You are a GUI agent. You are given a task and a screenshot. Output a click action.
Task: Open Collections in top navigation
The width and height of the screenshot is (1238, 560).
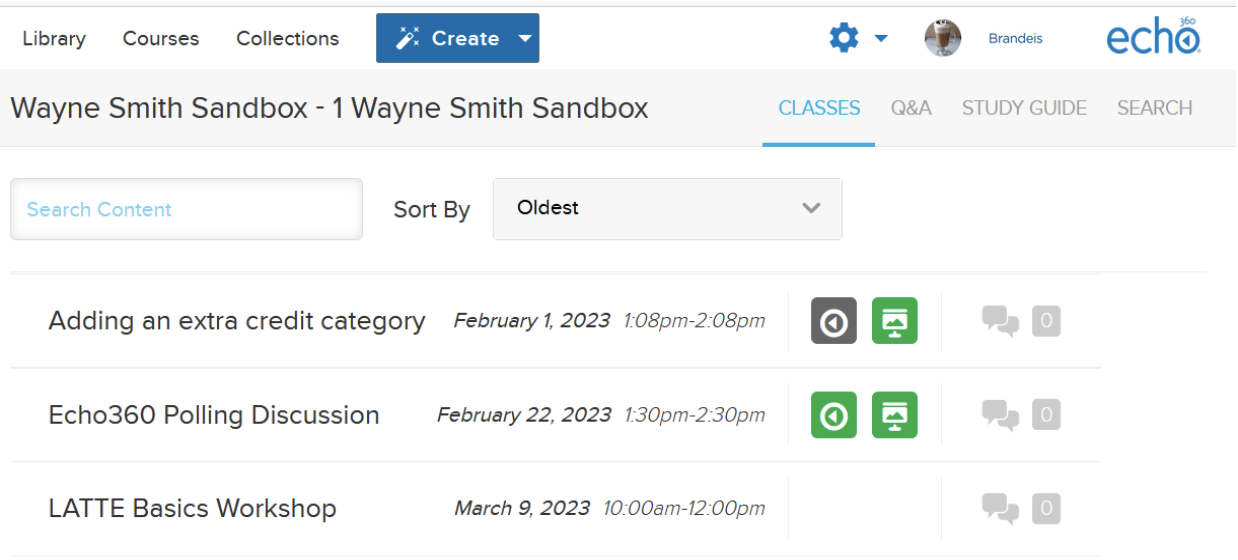click(x=288, y=39)
